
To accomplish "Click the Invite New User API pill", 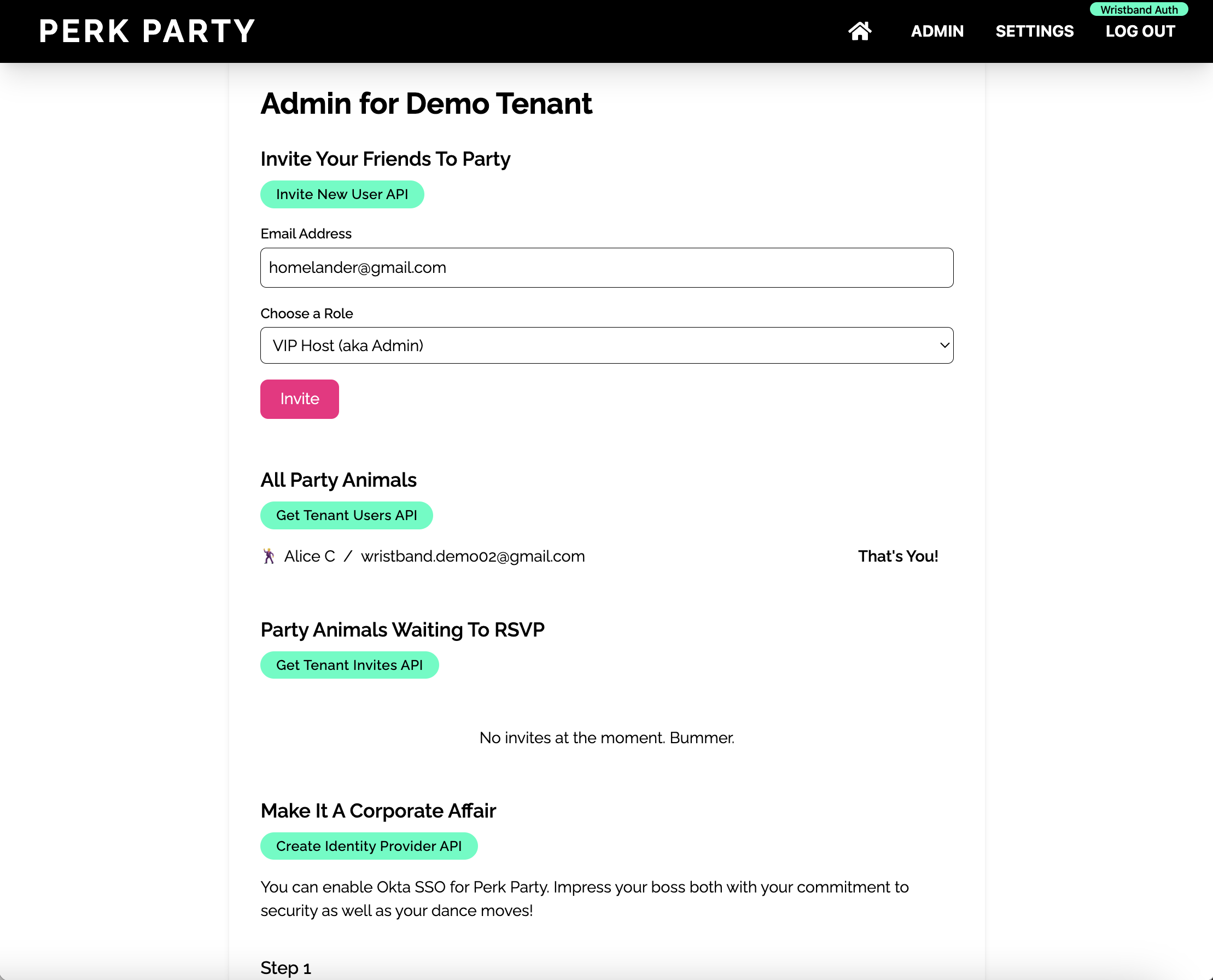I will click(342, 194).
